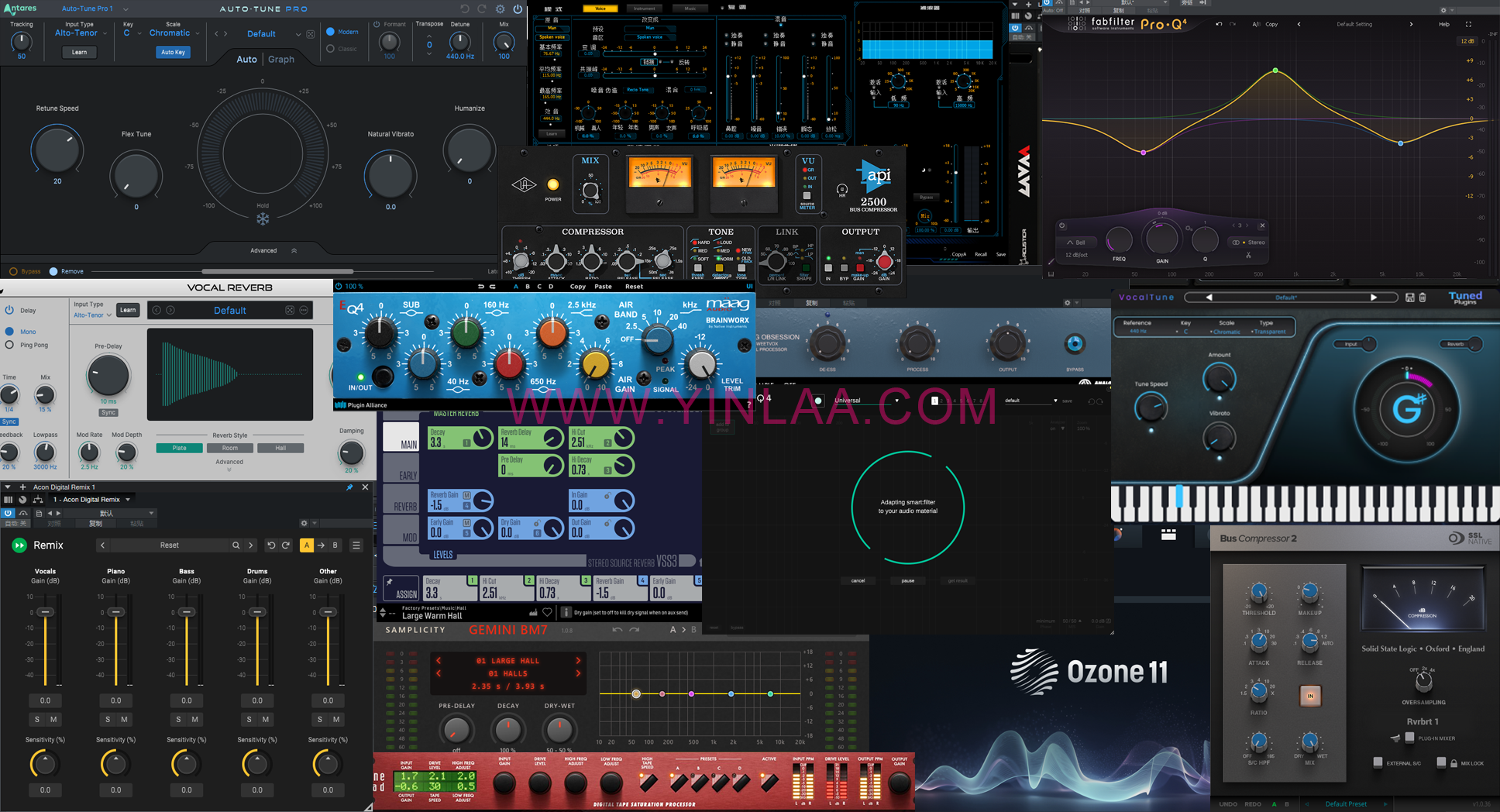Toggle the Auto-Tune Pro power icon
This screenshot has width=1500, height=812.
point(518,9)
